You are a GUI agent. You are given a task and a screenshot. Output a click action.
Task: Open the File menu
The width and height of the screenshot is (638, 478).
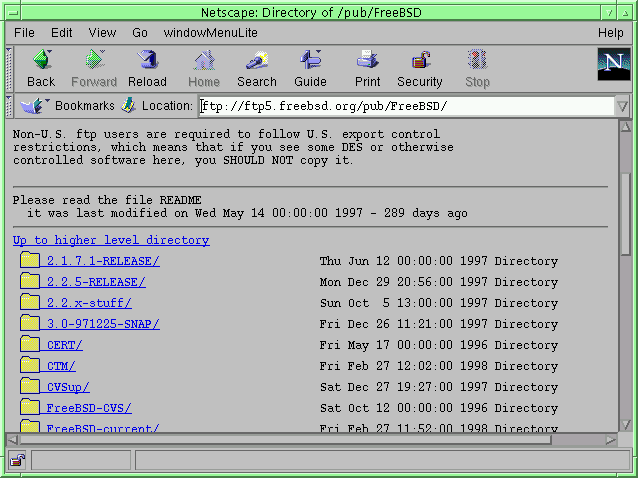pos(24,33)
